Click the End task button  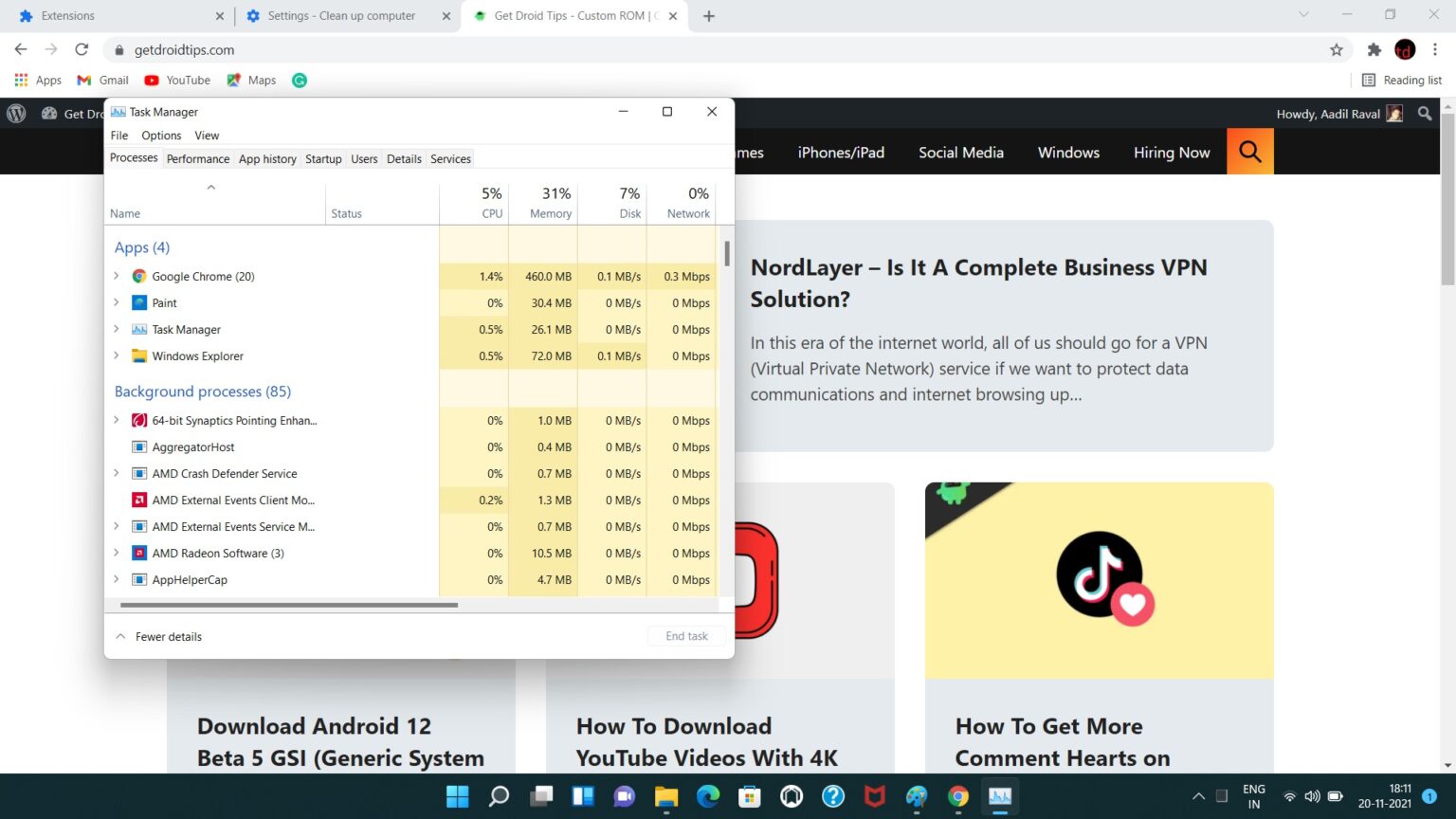[x=686, y=636]
